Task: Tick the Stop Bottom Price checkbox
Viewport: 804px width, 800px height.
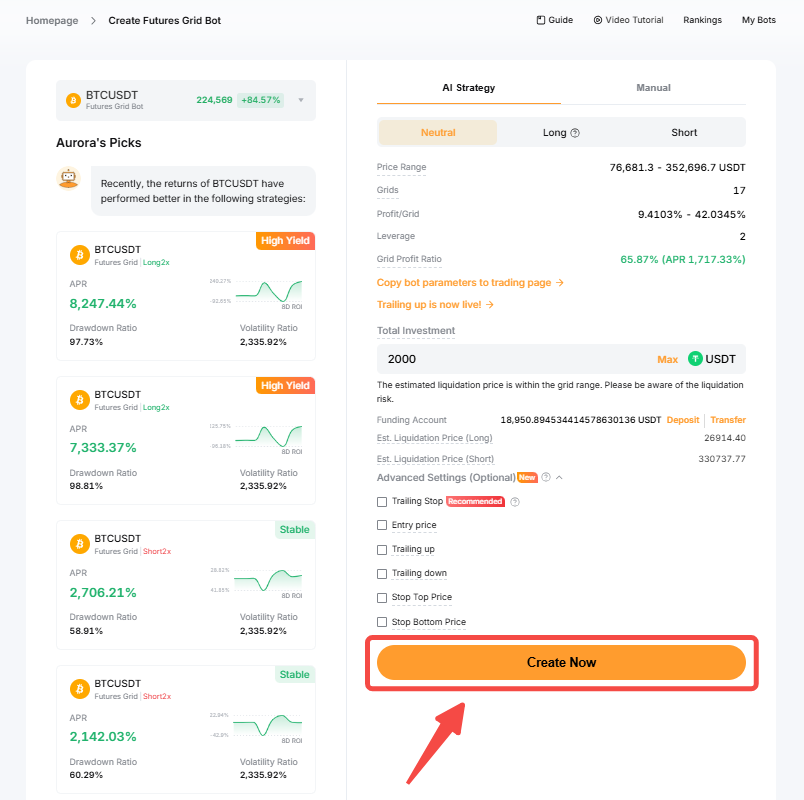Action: [x=382, y=622]
